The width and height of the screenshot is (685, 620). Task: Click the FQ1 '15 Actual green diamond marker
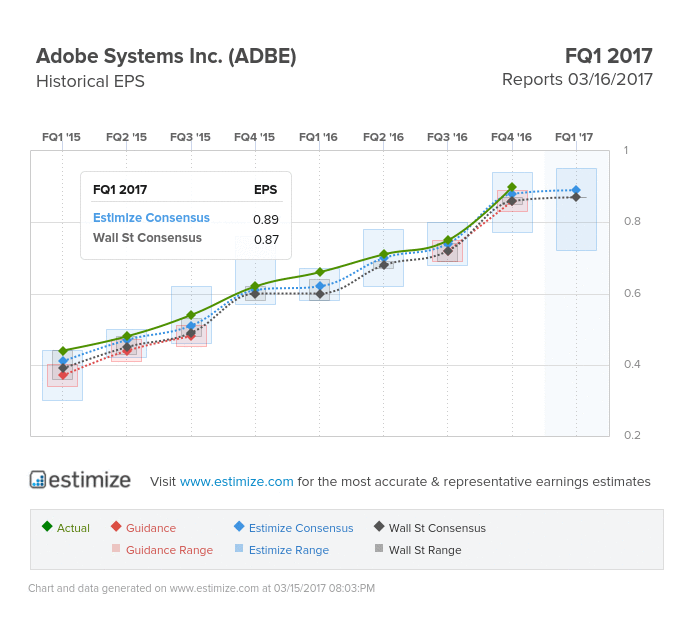(63, 351)
